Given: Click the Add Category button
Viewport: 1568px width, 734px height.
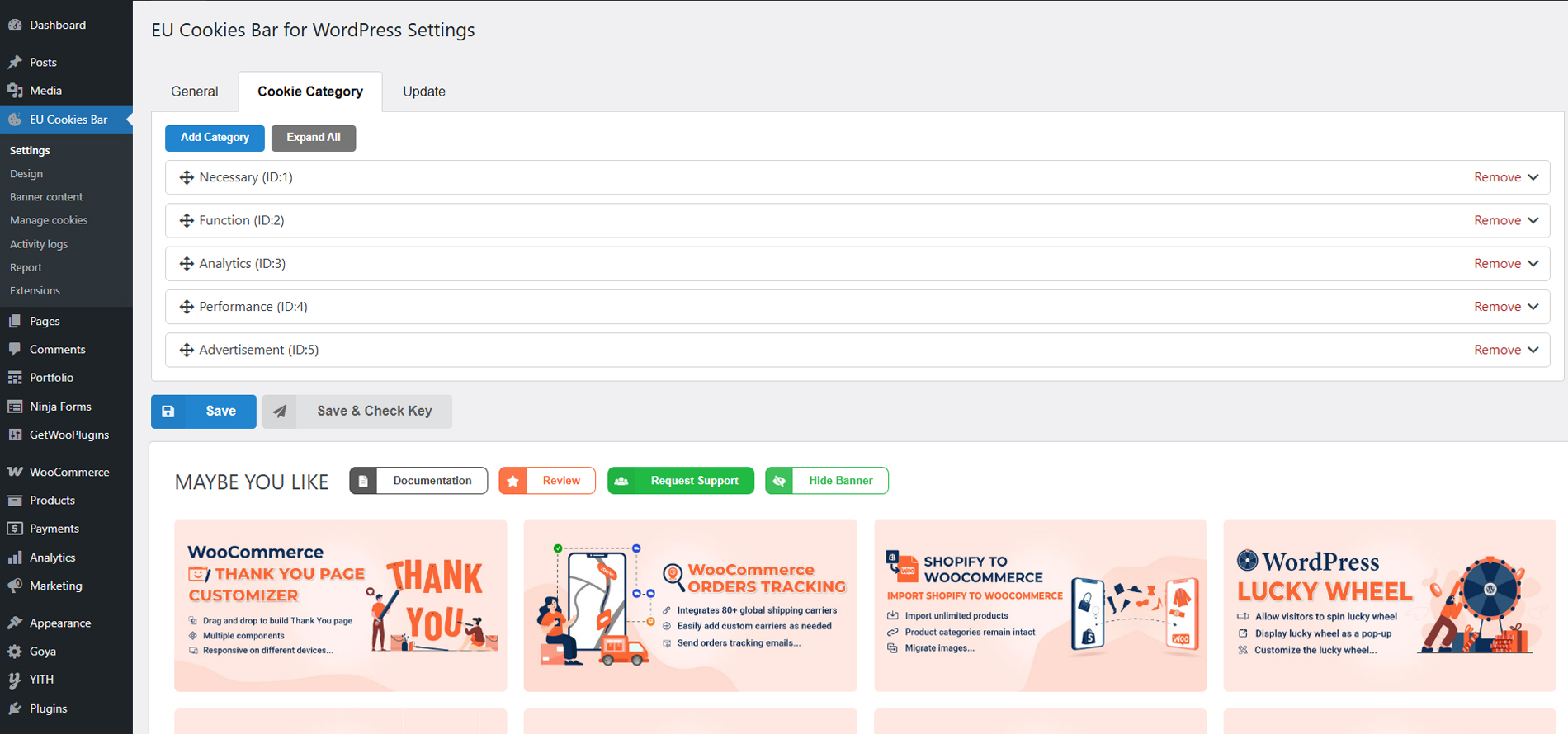Looking at the screenshot, I should coord(215,138).
